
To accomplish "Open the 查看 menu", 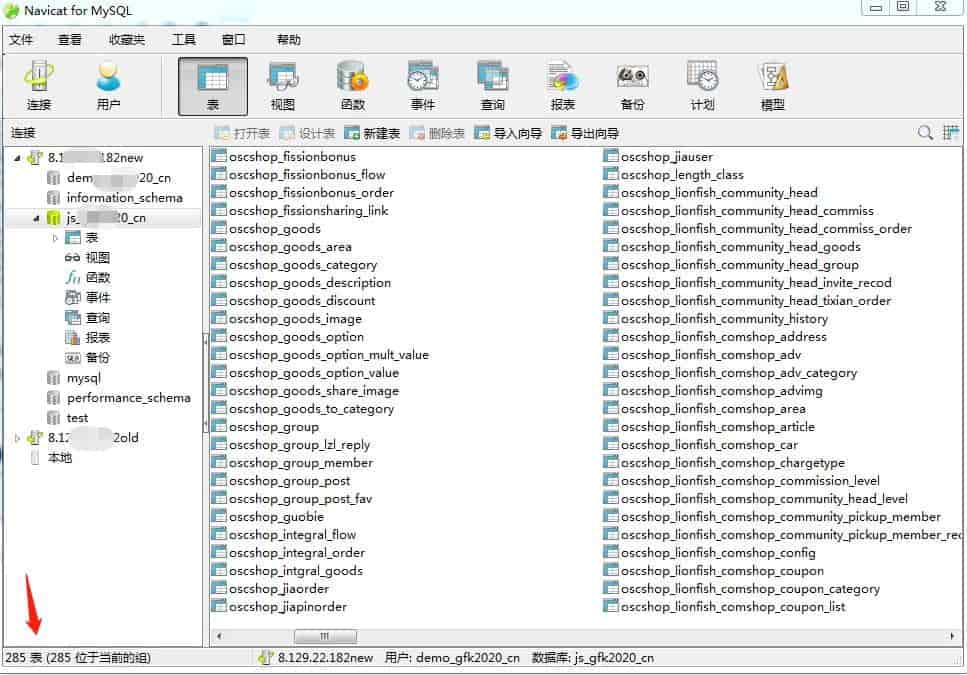I will pos(70,40).
